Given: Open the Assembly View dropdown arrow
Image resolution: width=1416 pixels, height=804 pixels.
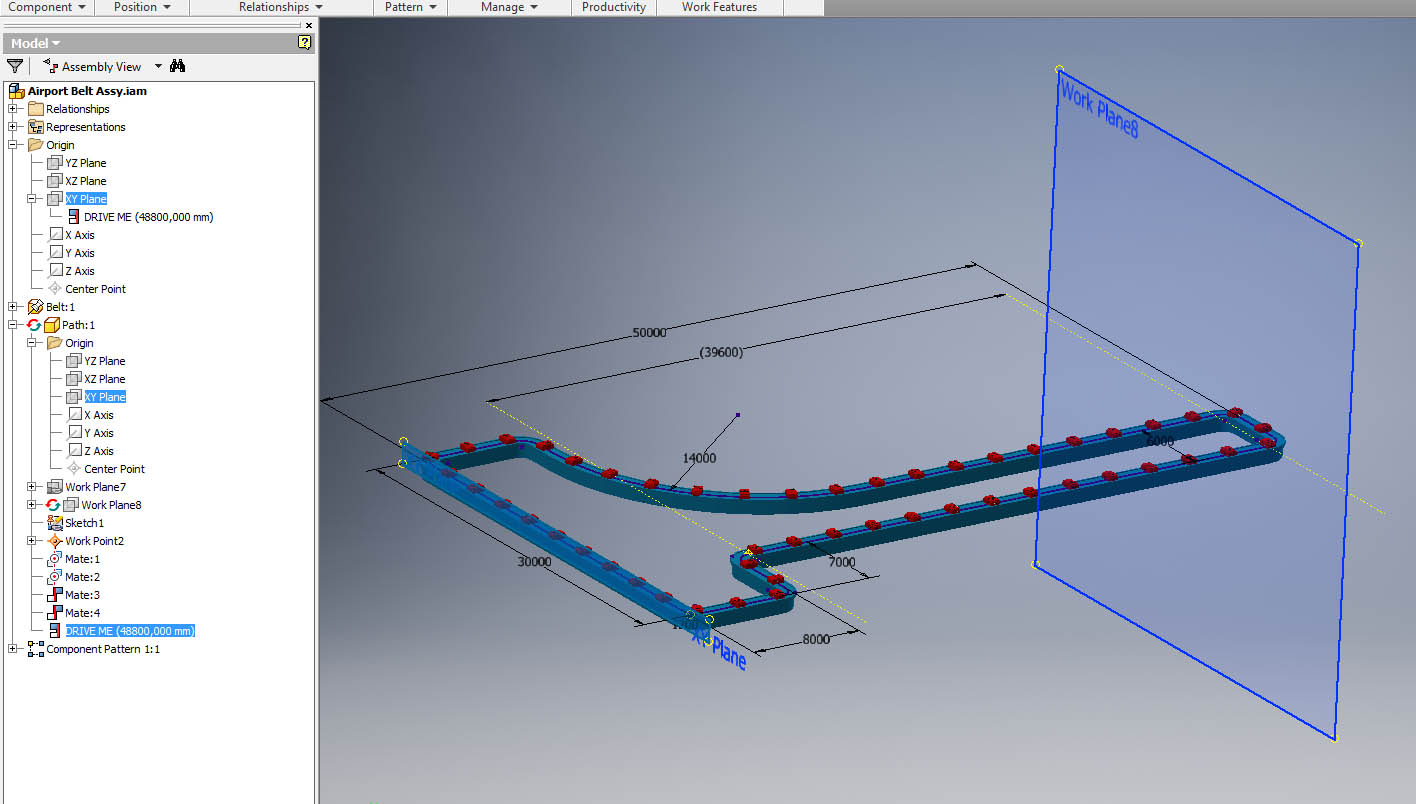Looking at the screenshot, I should (158, 67).
